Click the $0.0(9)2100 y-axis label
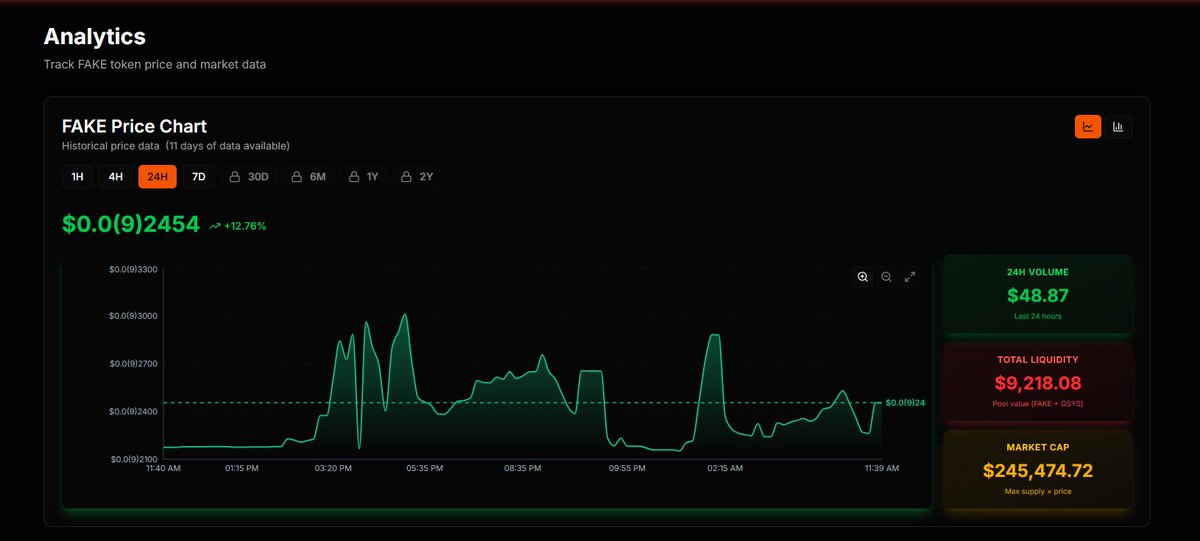Screen dimensions: 1200x541 click(134, 459)
